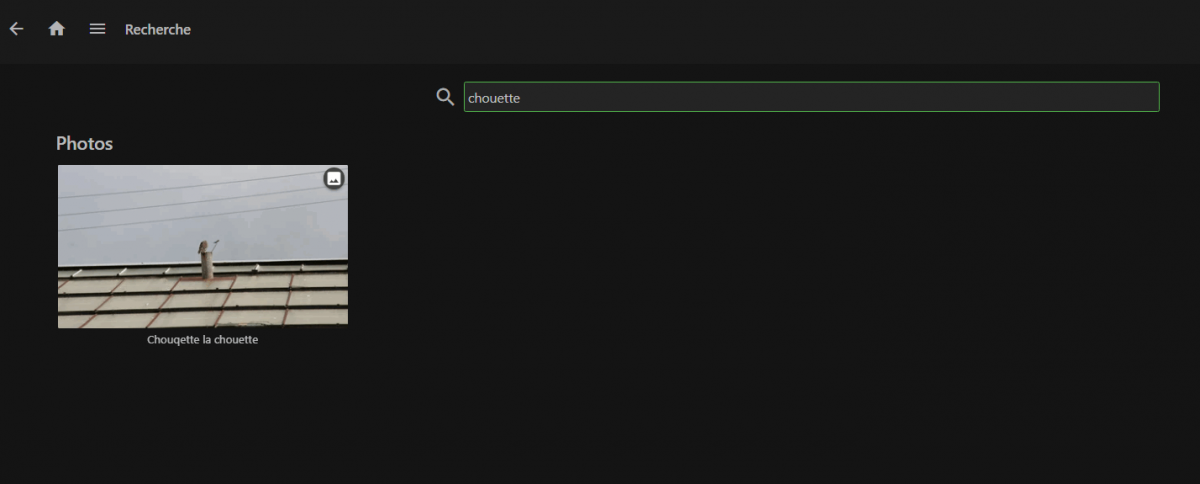Image resolution: width=1200 pixels, height=484 pixels.
Task: Click the photo type badge on thumbnail
Action: point(334,178)
